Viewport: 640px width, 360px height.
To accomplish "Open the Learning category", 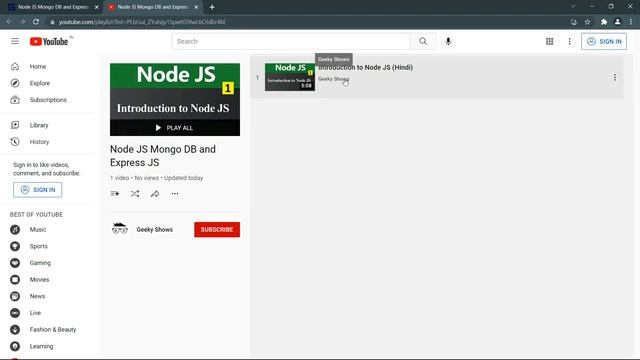I will coord(41,346).
